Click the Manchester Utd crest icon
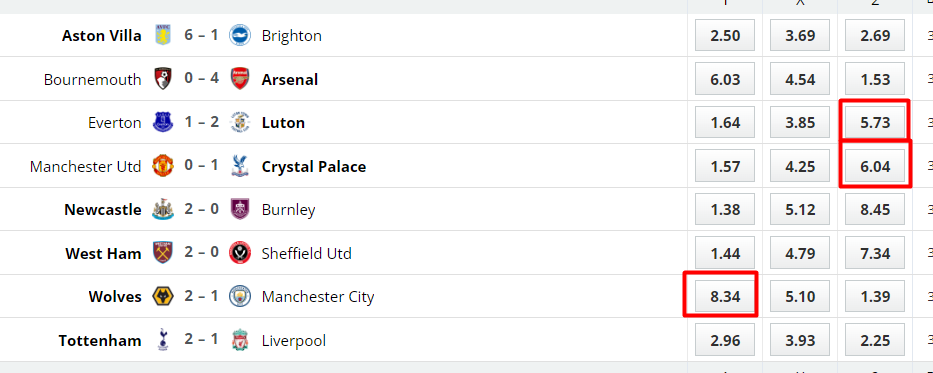Image resolution: width=933 pixels, height=373 pixels. point(162,166)
